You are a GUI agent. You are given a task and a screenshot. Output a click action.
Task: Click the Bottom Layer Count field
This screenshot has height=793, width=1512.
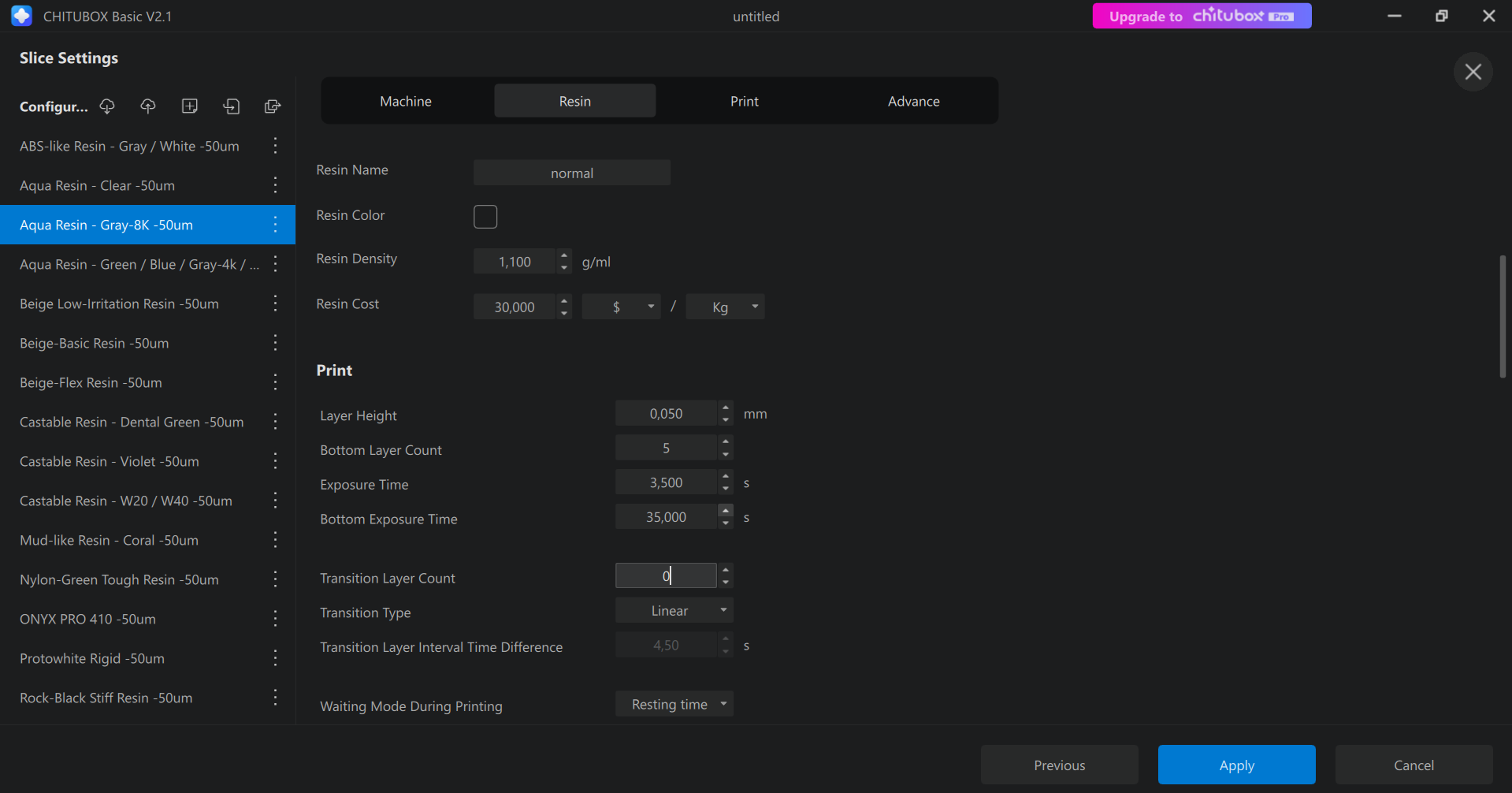pos(667,448)
